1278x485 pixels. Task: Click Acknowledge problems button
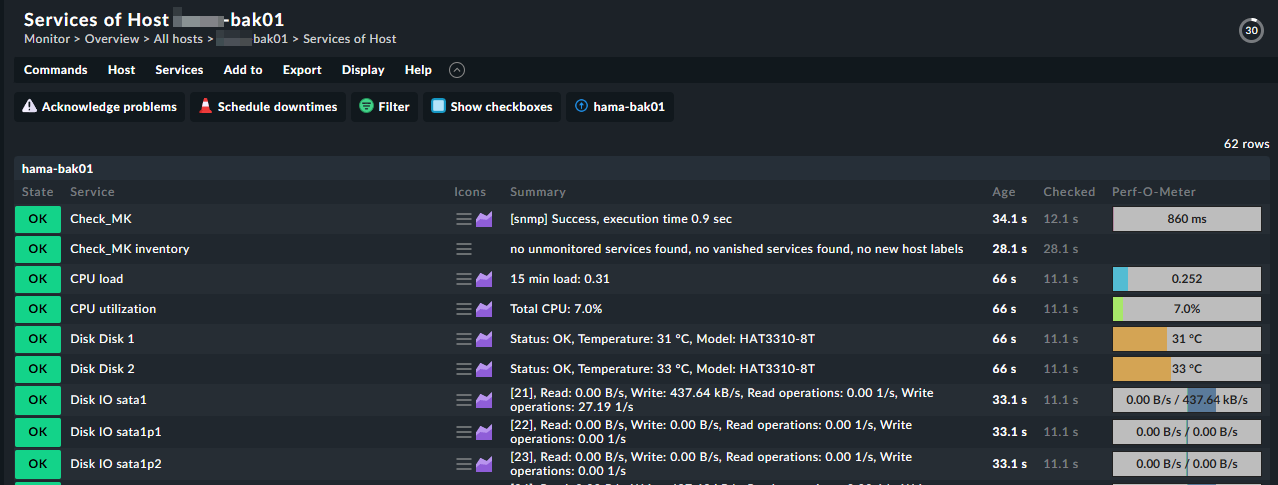[x=100, y=107]
